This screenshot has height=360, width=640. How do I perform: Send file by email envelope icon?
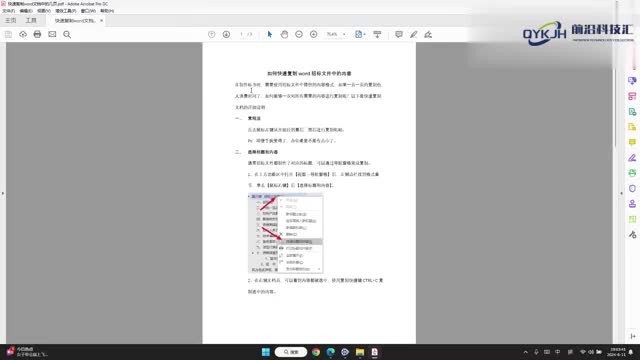(x=52, y=34)
